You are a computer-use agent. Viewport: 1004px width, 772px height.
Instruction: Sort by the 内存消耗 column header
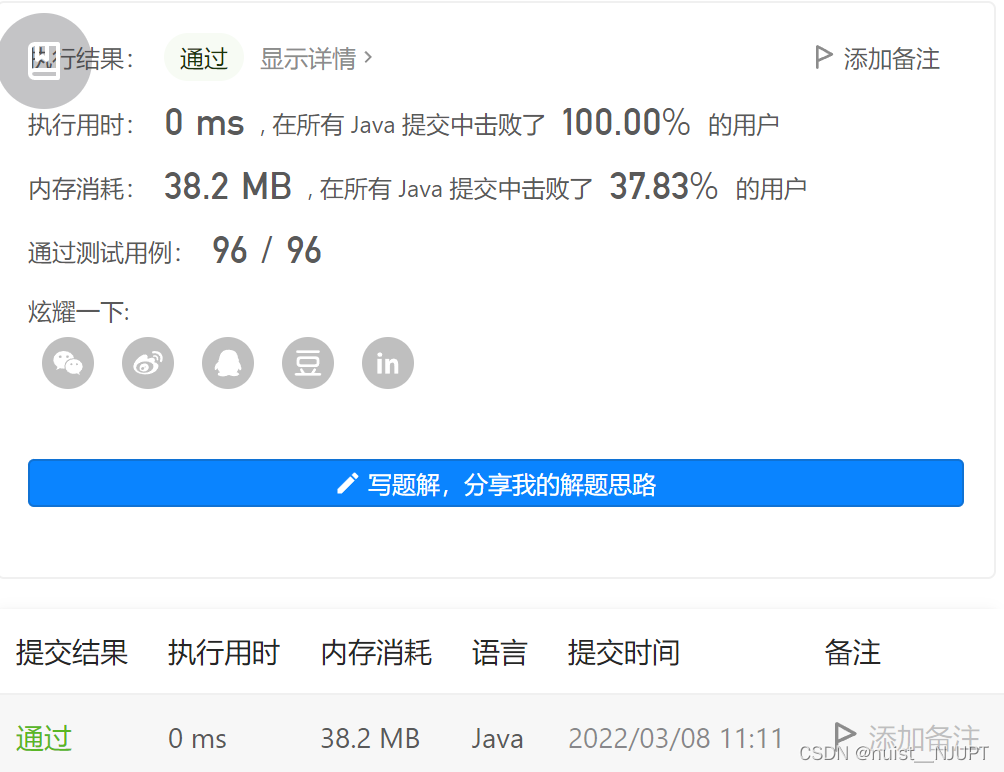click(375, 653)
